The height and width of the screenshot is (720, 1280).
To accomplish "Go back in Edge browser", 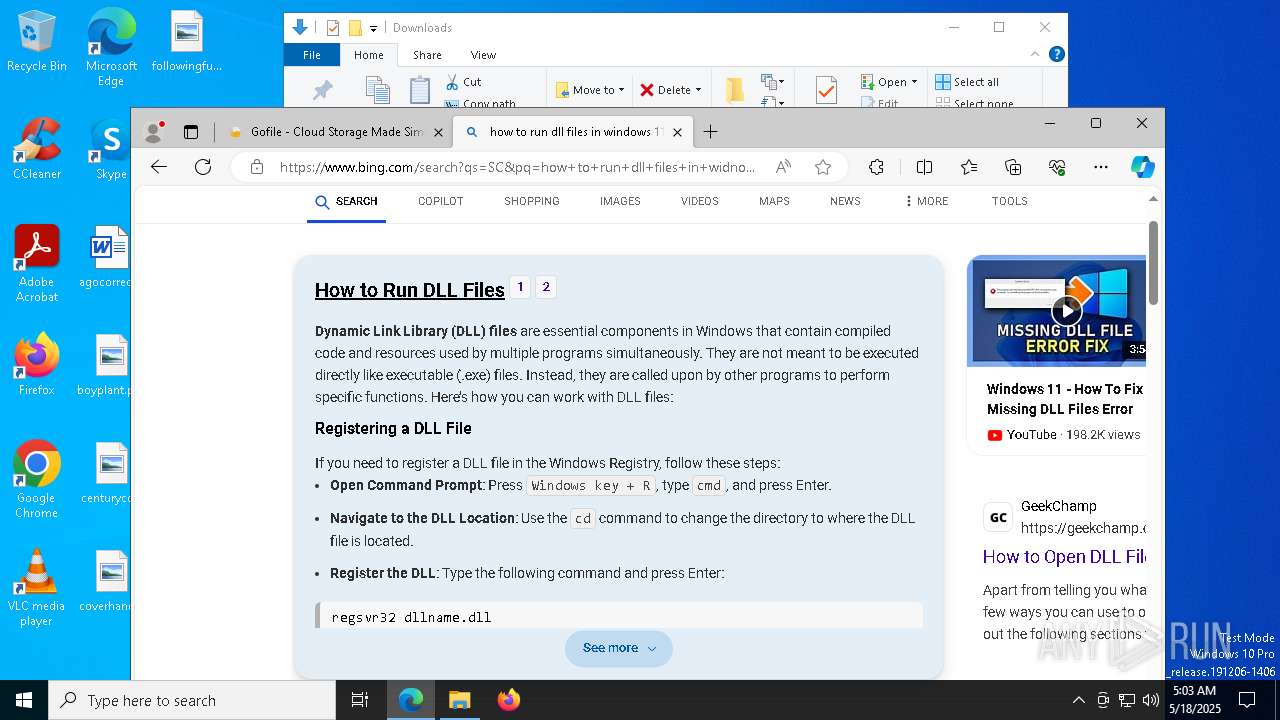I will tap(159, 167).
